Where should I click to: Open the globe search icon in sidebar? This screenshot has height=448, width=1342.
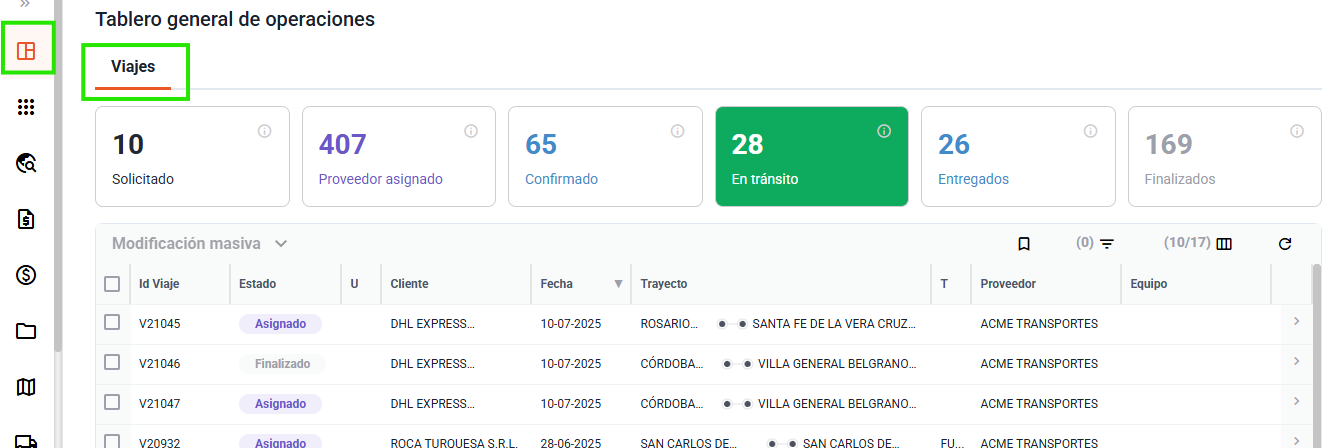click(x=27, y=163)
